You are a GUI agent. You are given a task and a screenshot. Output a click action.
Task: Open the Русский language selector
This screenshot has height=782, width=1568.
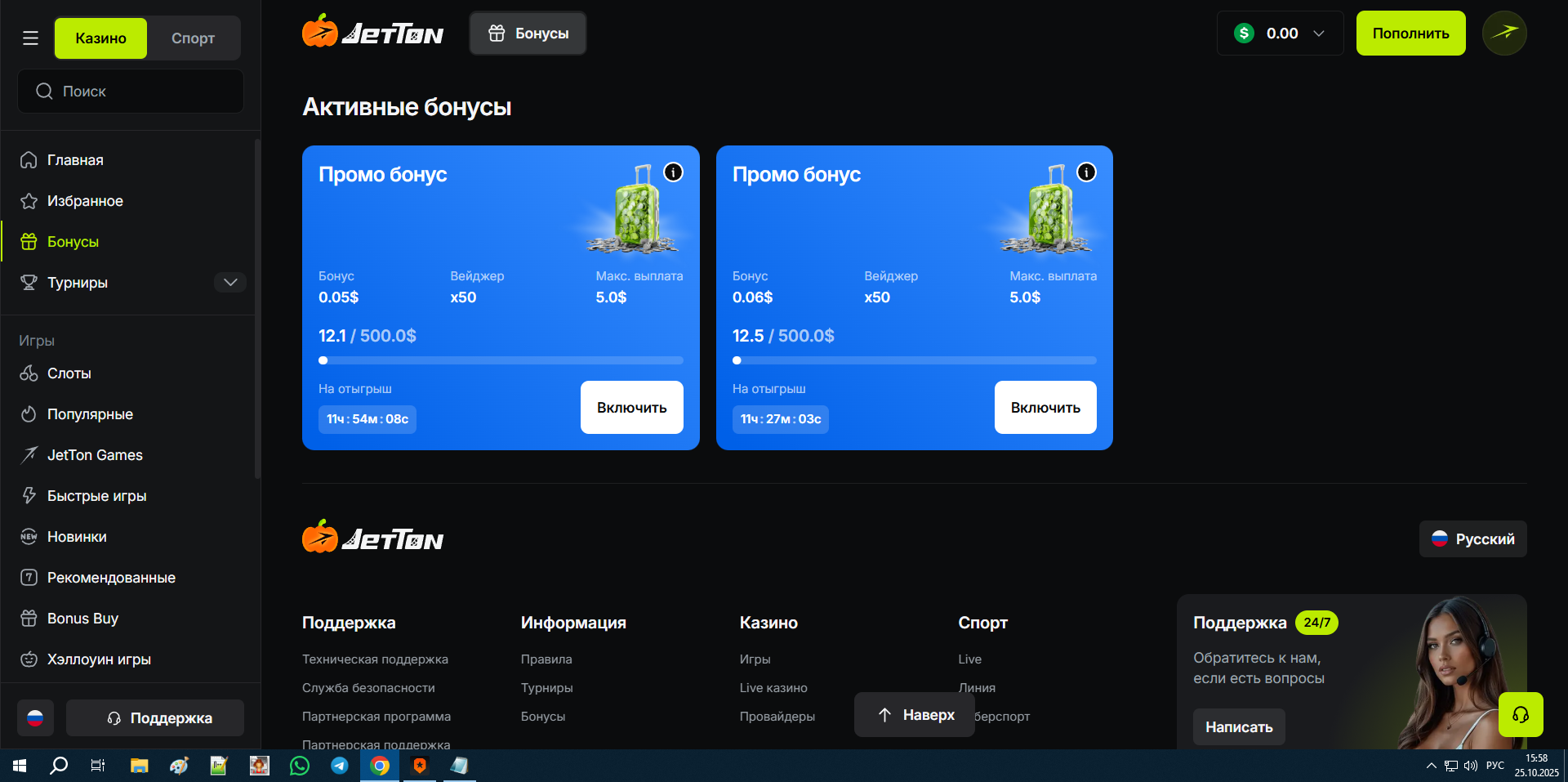pyautogui.click(x=1472, y=539)
